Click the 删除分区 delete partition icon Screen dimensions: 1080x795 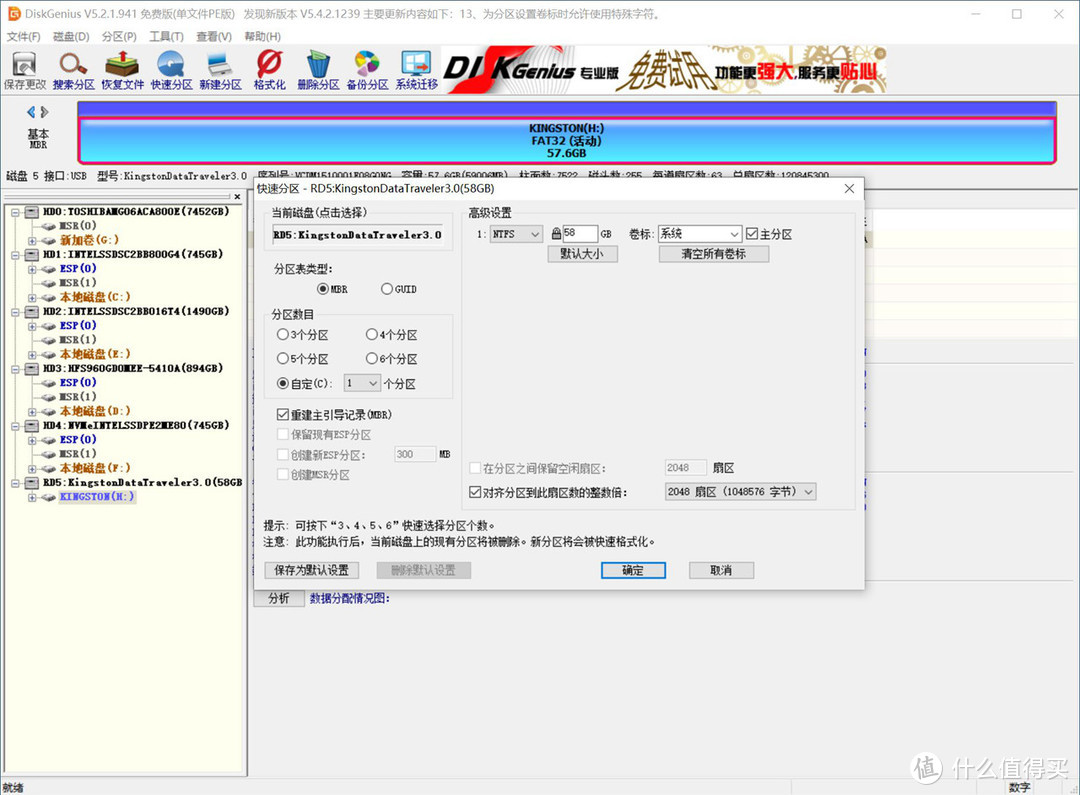pyautogui.click(x=317, y=68)
